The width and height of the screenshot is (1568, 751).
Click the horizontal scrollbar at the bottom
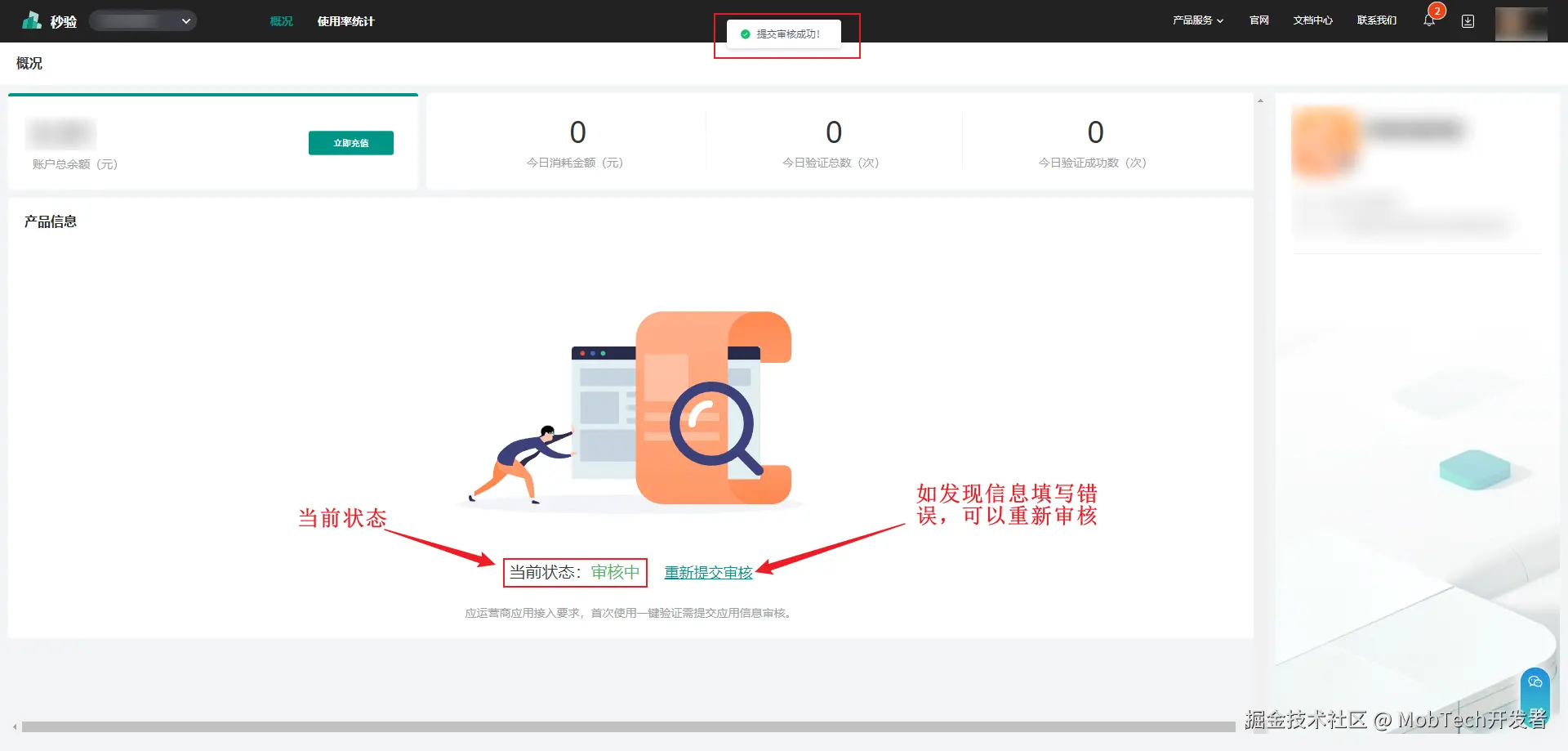(x=628, y=726)
